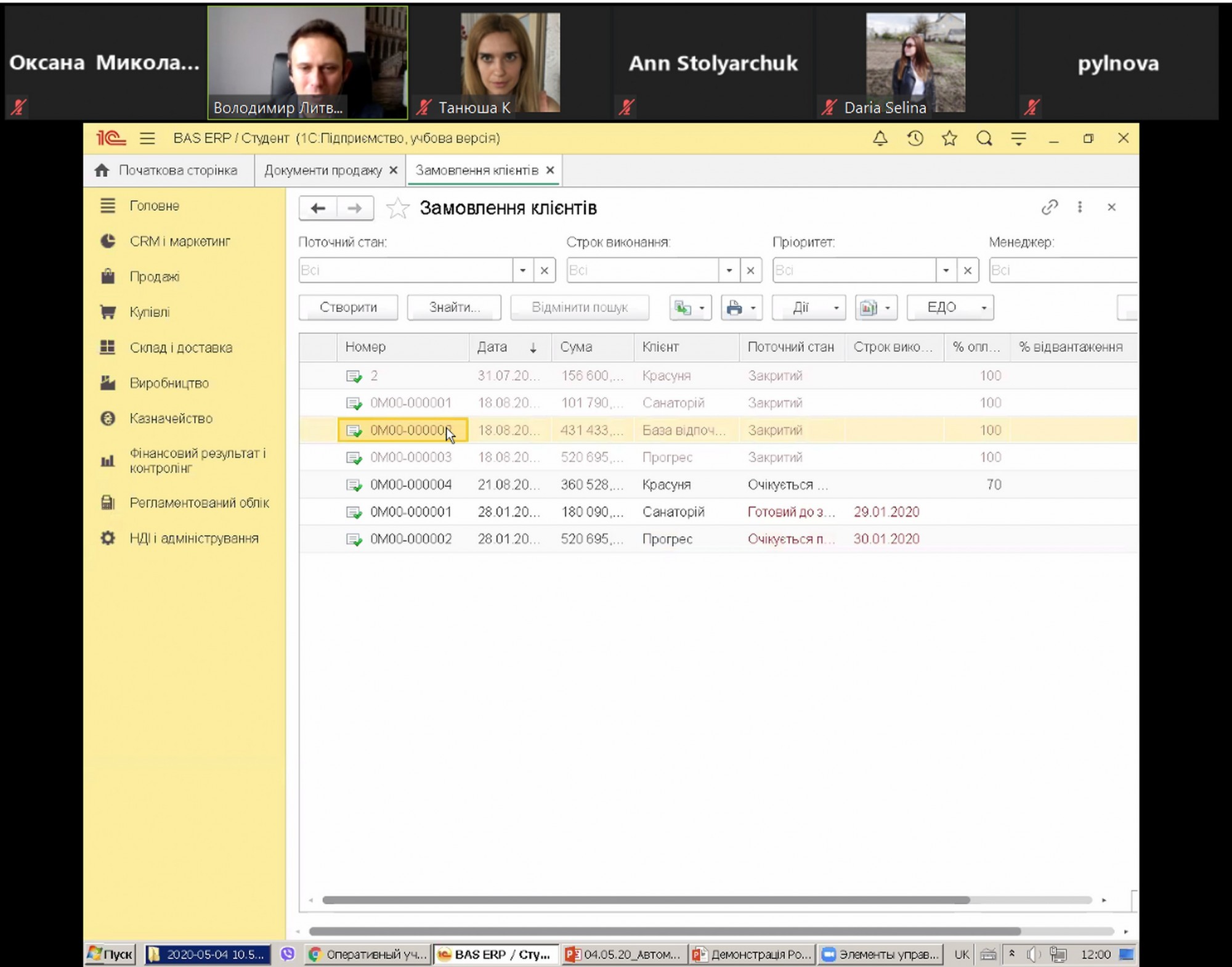
Task: Expand Строк виконання filter dropdown
Action: (729, 270)
